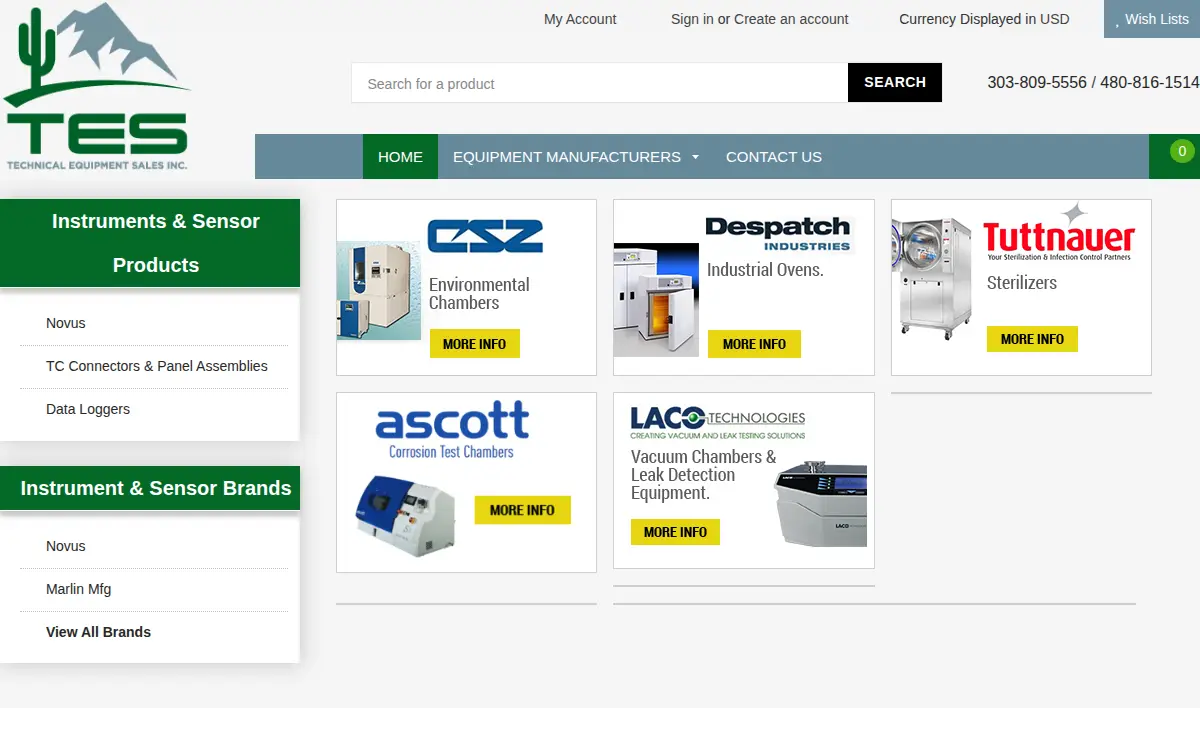This screenshot has height=750, width=1200.
Task: Open the Ascott corrosion chamber image
Action: coord(406,515)
